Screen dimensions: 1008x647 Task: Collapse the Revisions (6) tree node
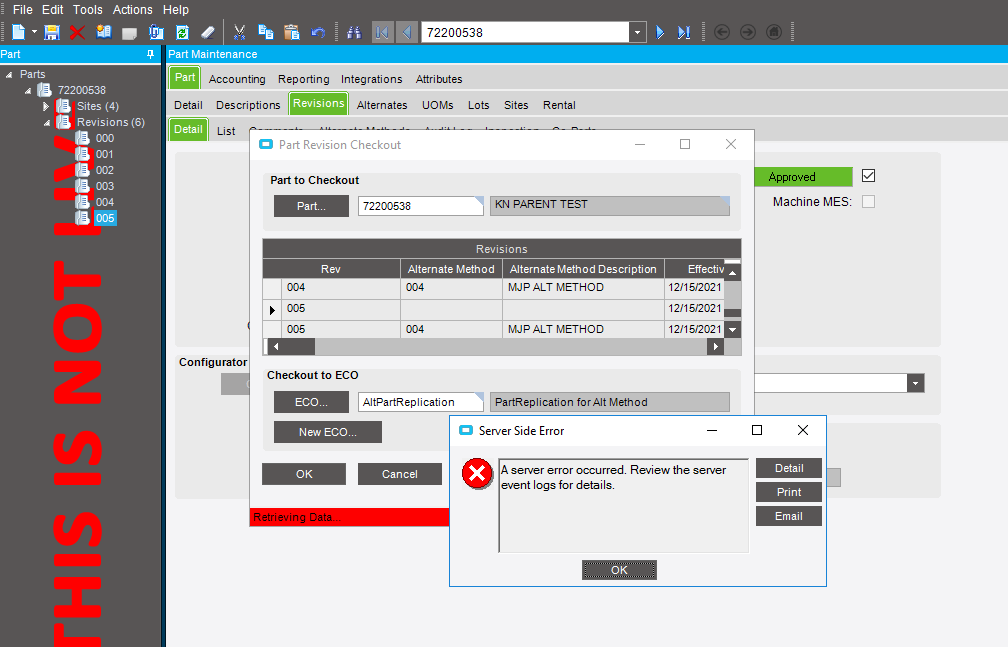coord(47,122)
